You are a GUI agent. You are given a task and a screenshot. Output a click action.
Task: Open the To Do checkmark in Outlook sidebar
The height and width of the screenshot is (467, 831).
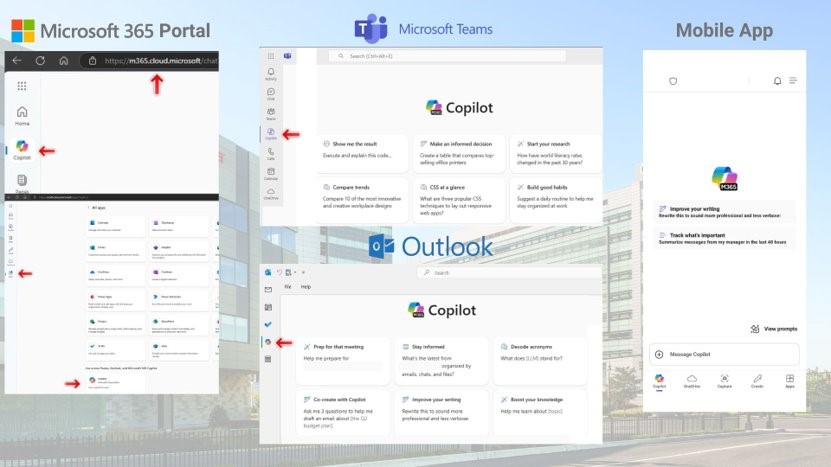(268, 324)
